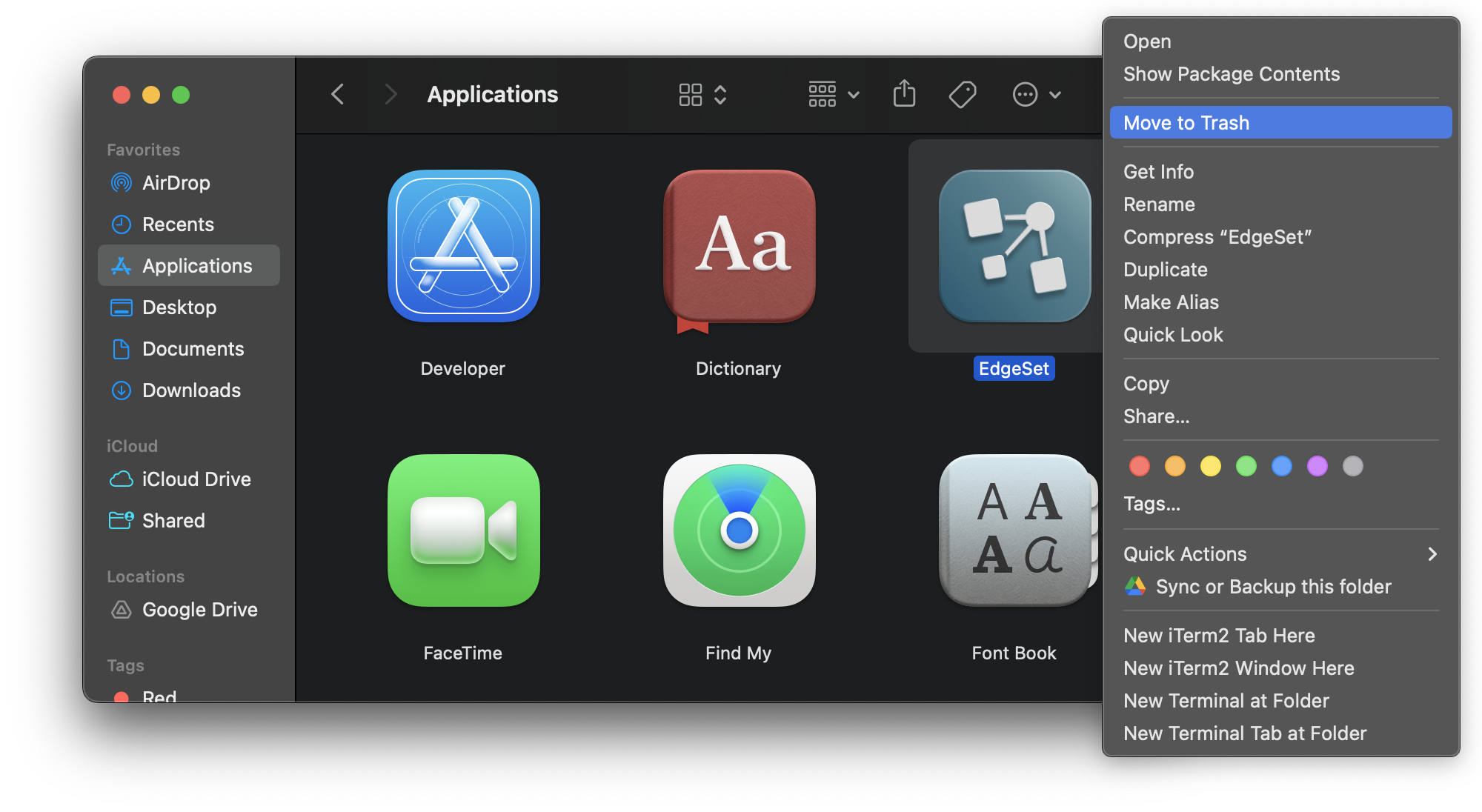This screenshot has height=812, width=1482.
Task: Choose Duplicate from context menu
Action: click(x=1281, y=270)
